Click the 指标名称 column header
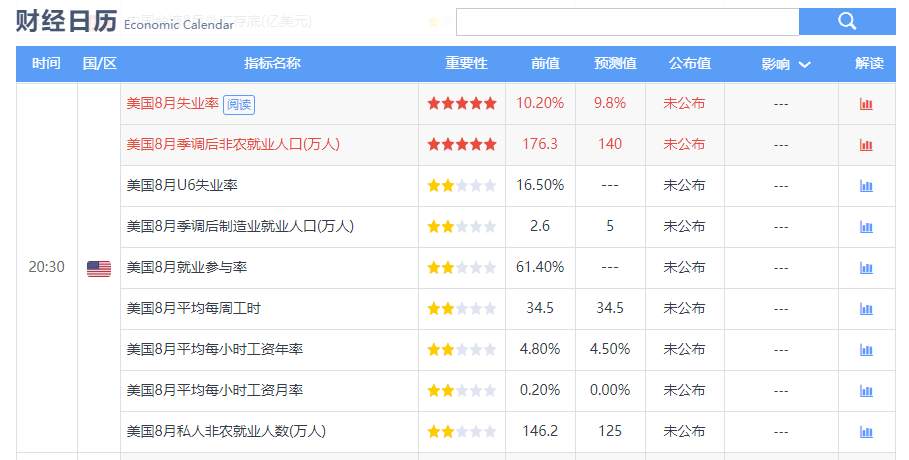909x460 pixels. point(272,63)
